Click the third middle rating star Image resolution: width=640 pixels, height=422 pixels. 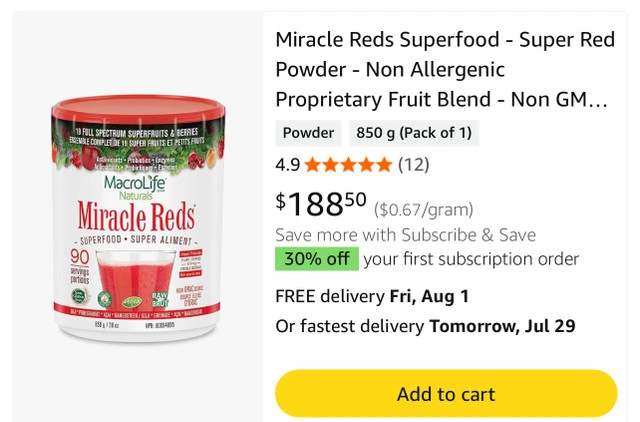pos(348,164)
